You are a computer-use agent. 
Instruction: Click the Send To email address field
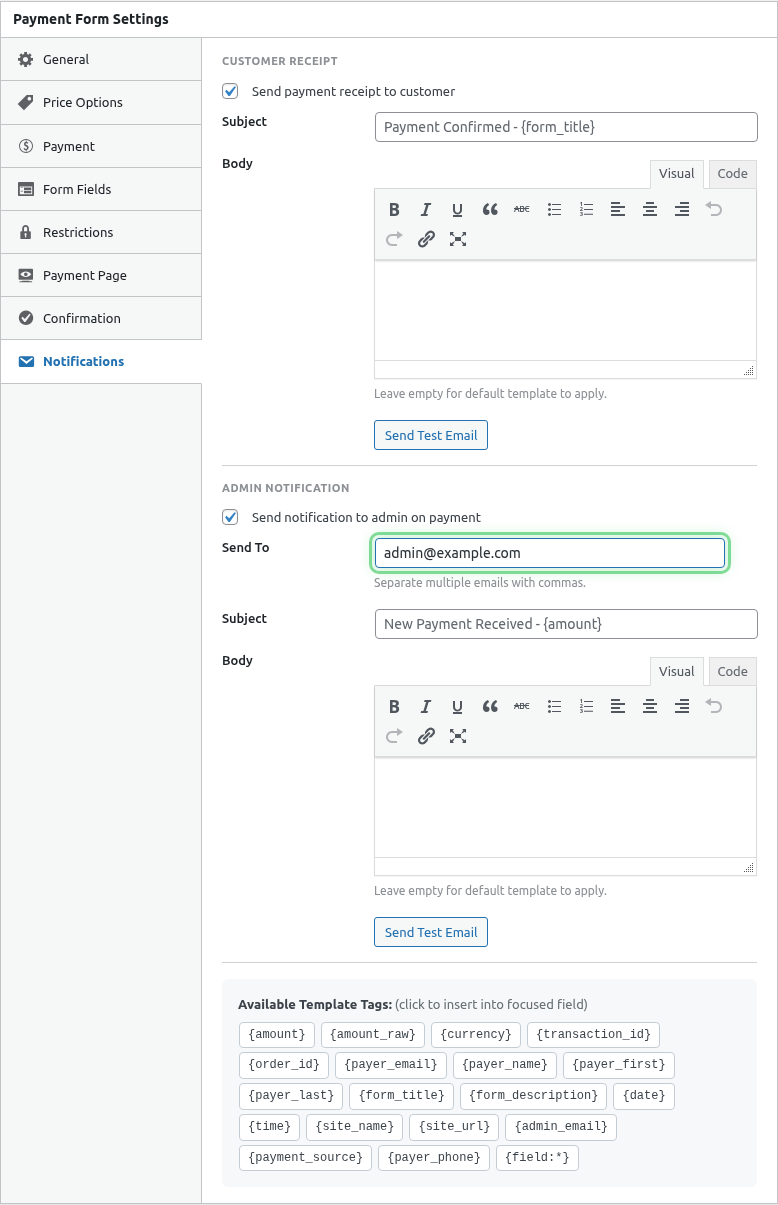[550, 553]
